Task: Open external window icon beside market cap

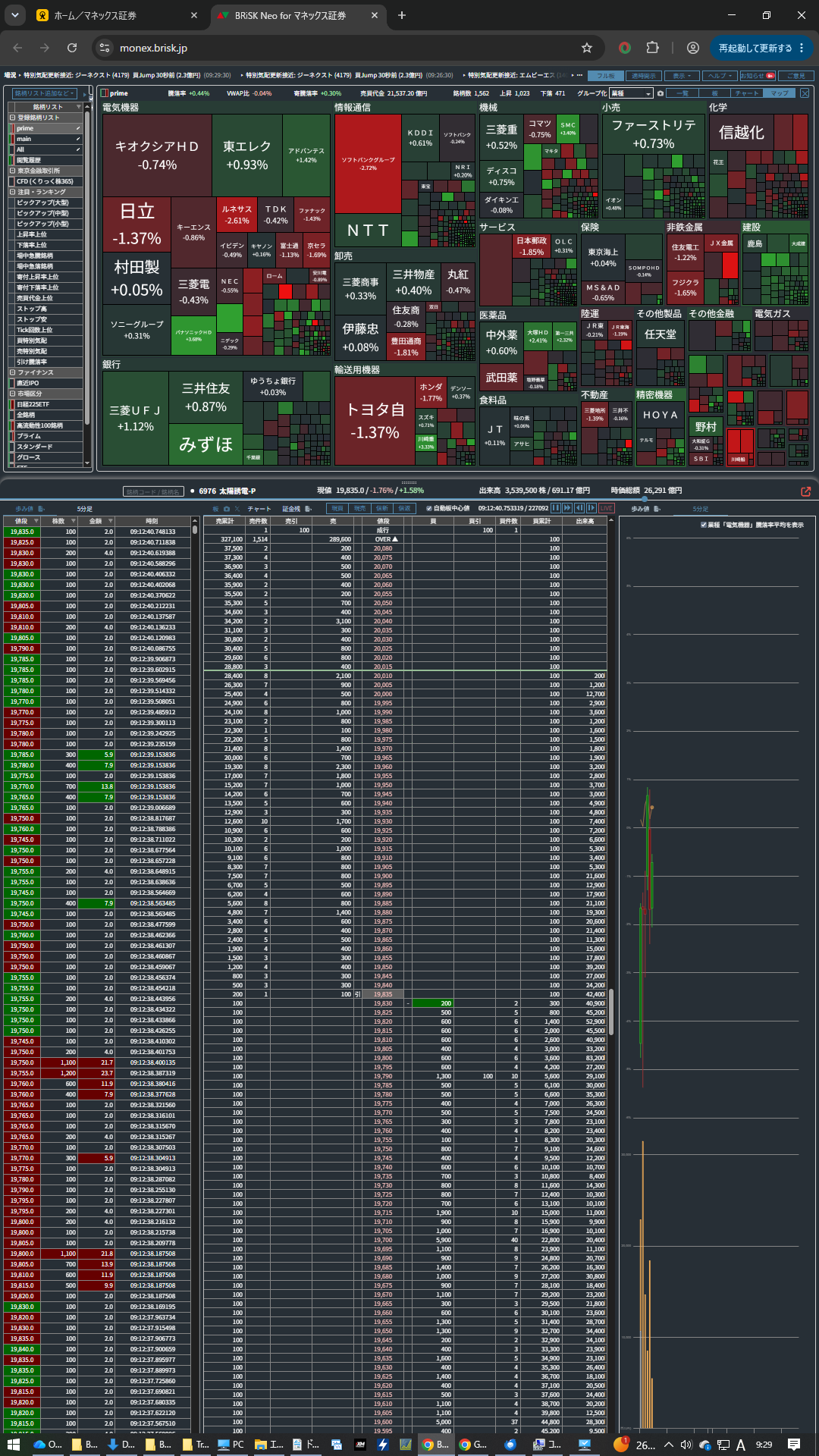Action: [806, 491]
